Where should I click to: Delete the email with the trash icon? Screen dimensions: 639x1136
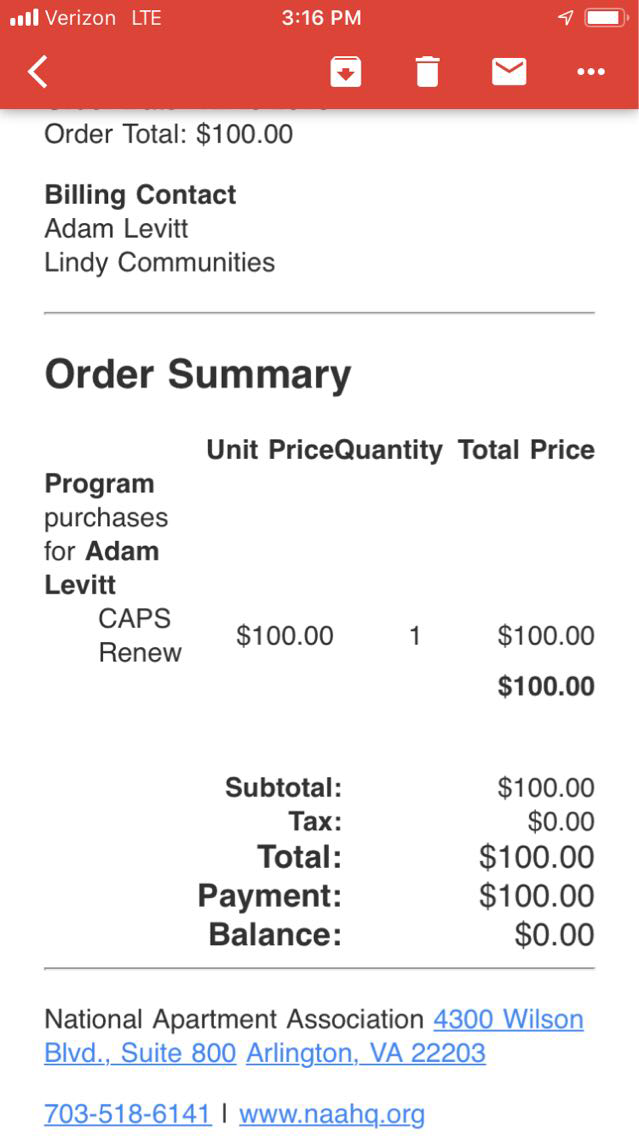click(427, 72)
